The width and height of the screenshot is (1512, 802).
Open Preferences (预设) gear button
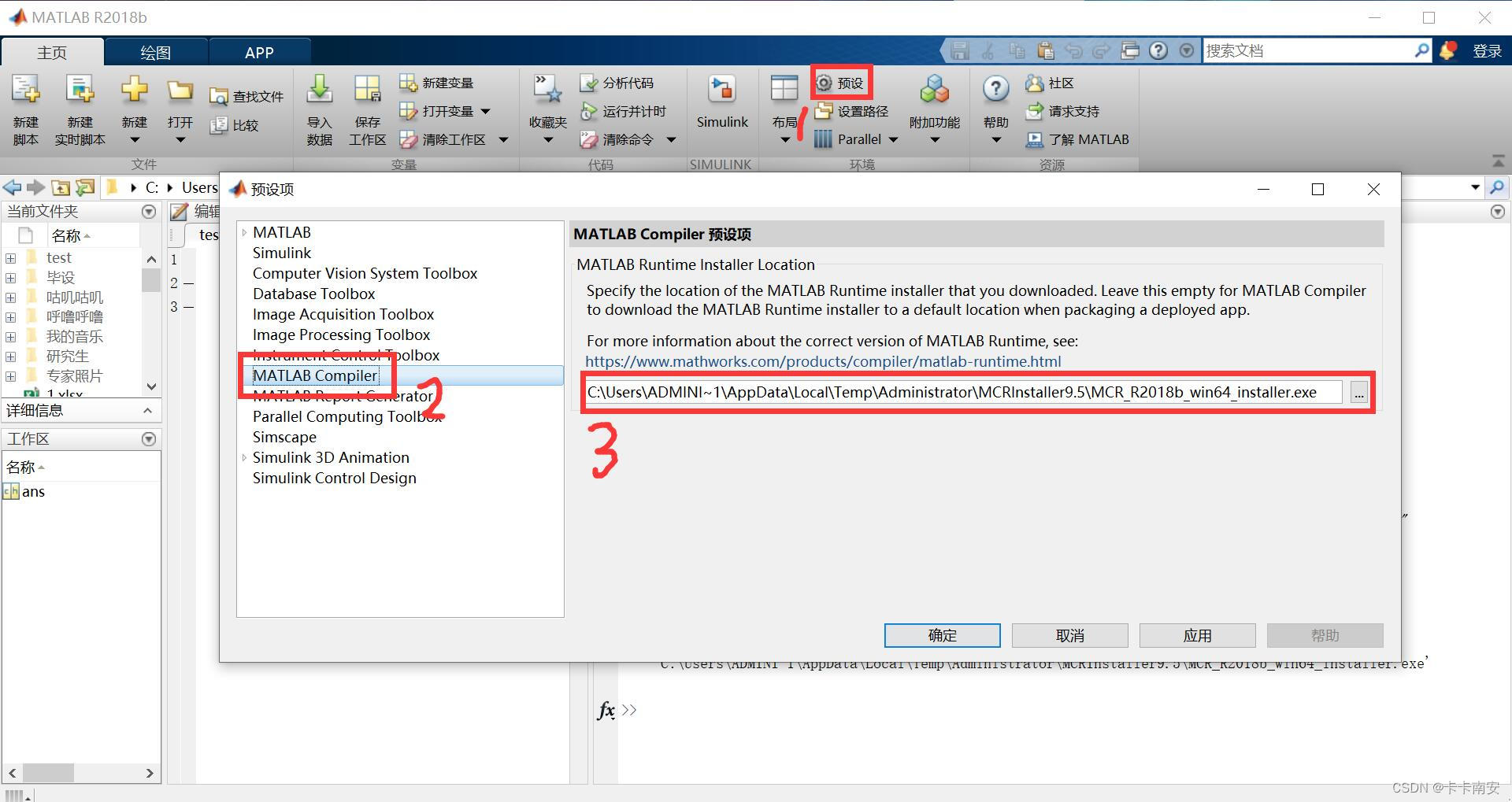[841, 83]
